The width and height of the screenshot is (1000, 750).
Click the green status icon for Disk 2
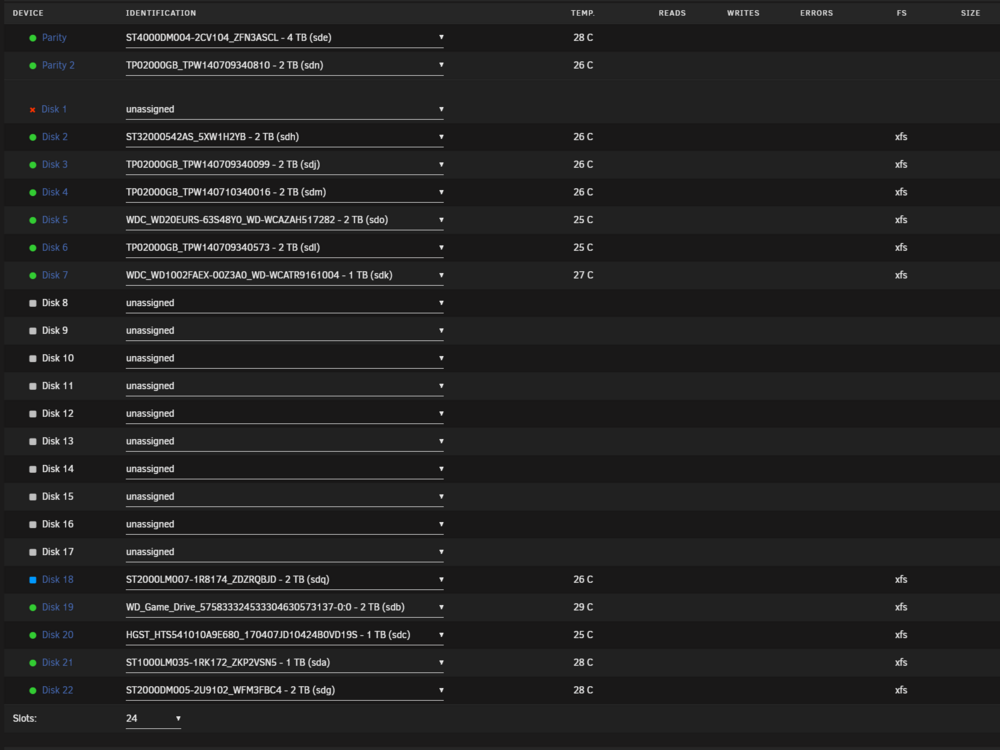(x=33, y=137)
